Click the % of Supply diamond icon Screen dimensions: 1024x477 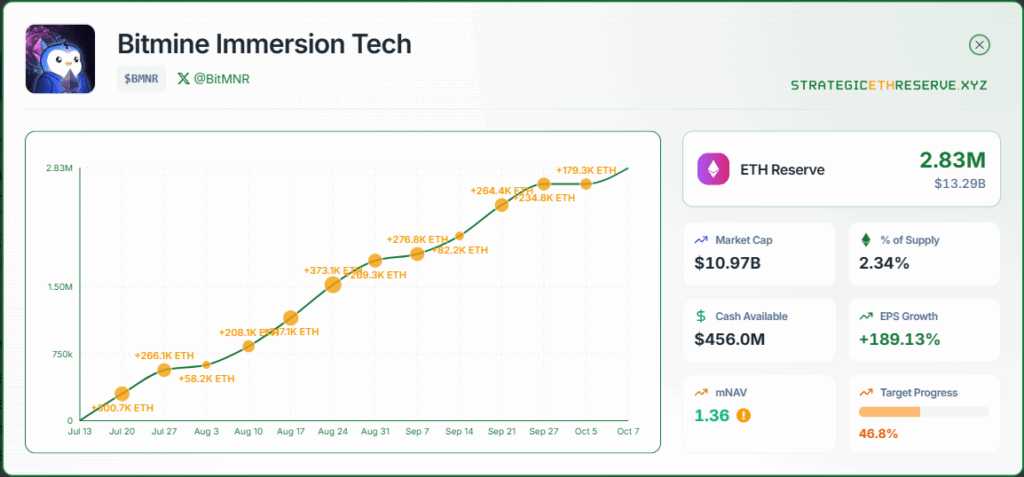[x=866, y=240]
